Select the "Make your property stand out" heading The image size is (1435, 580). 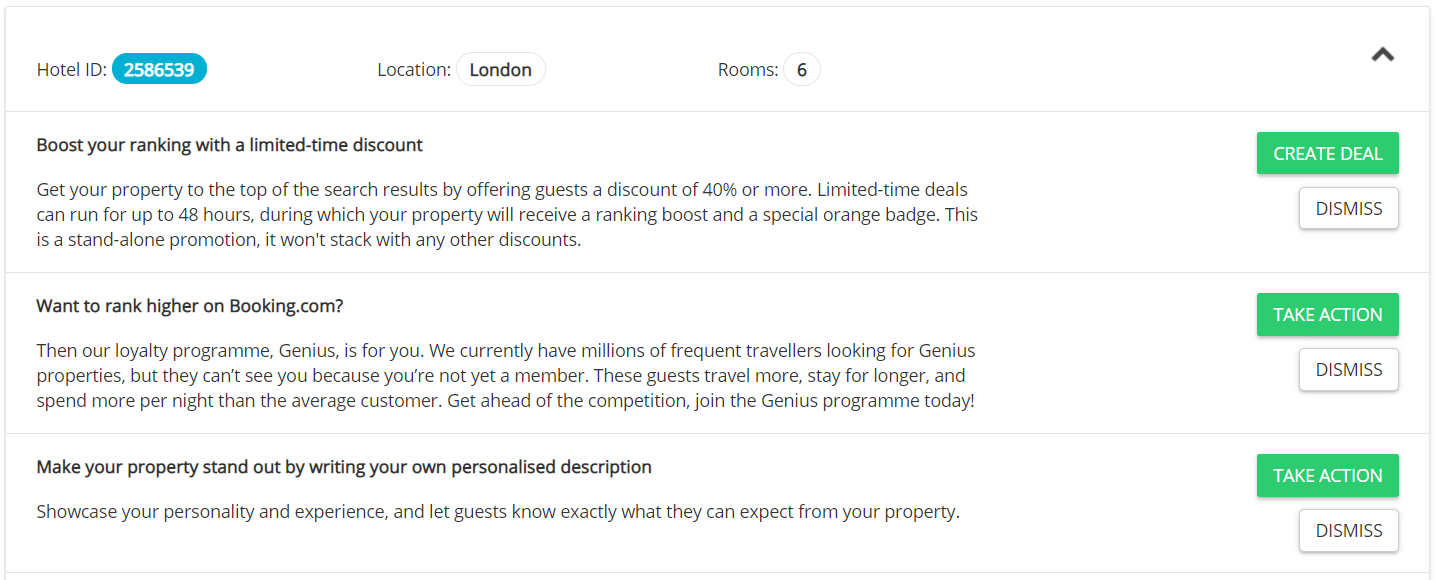[343, 467]
